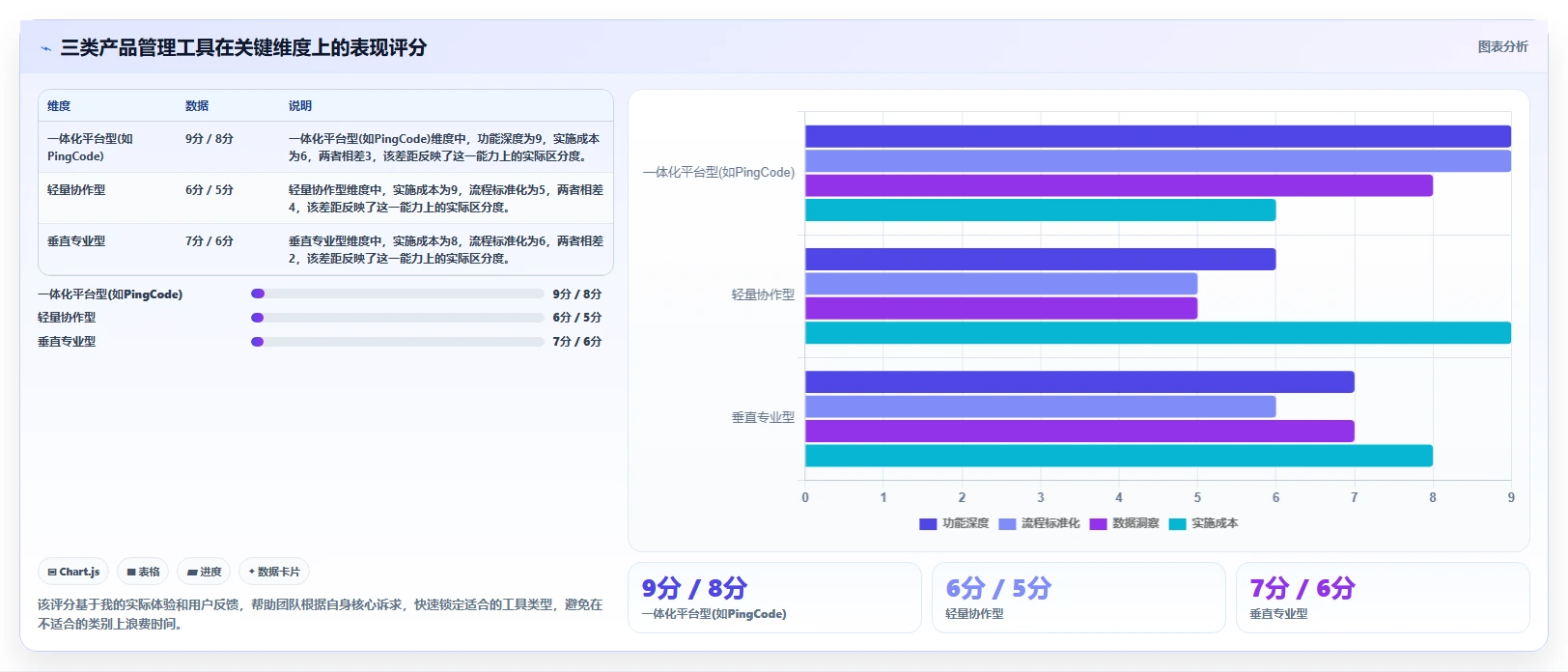Click the 轻量协作型 progress bar
The width and height of the screenshot is (1568, 672).
(x=398, y=317)
